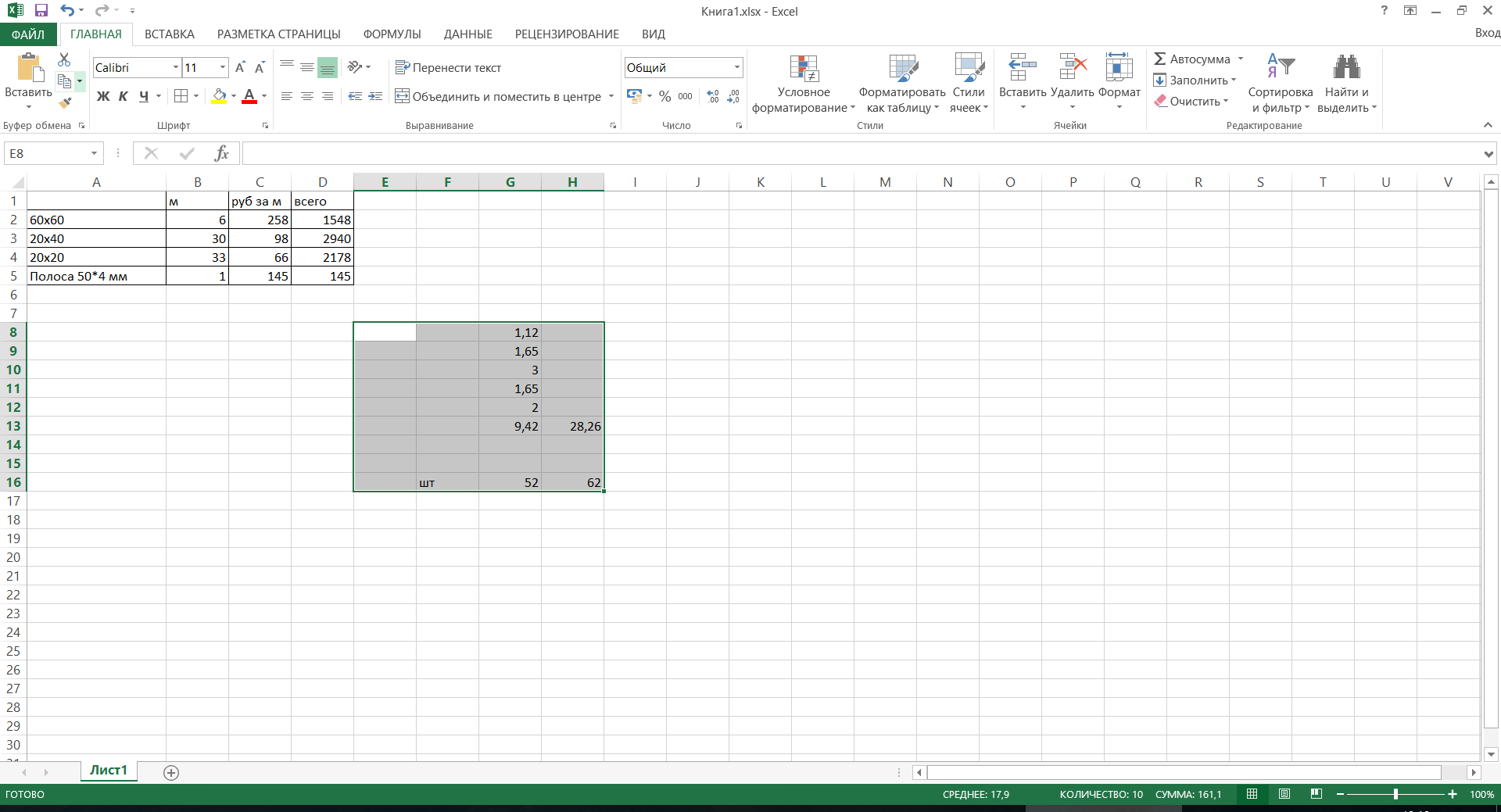Click the Cut scissors icon

click(x=64, y=60)
